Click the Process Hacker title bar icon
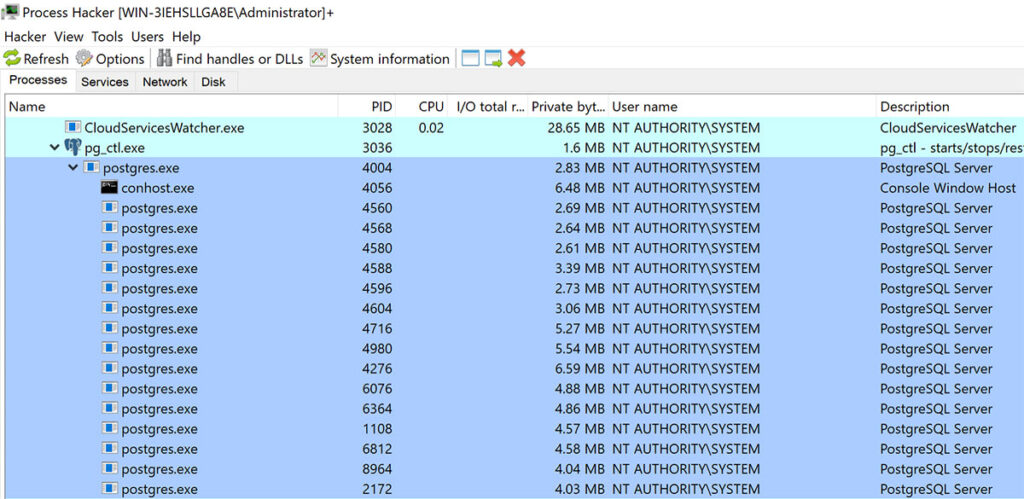Viewport: 1024px width, 499px height. (10, 12)
